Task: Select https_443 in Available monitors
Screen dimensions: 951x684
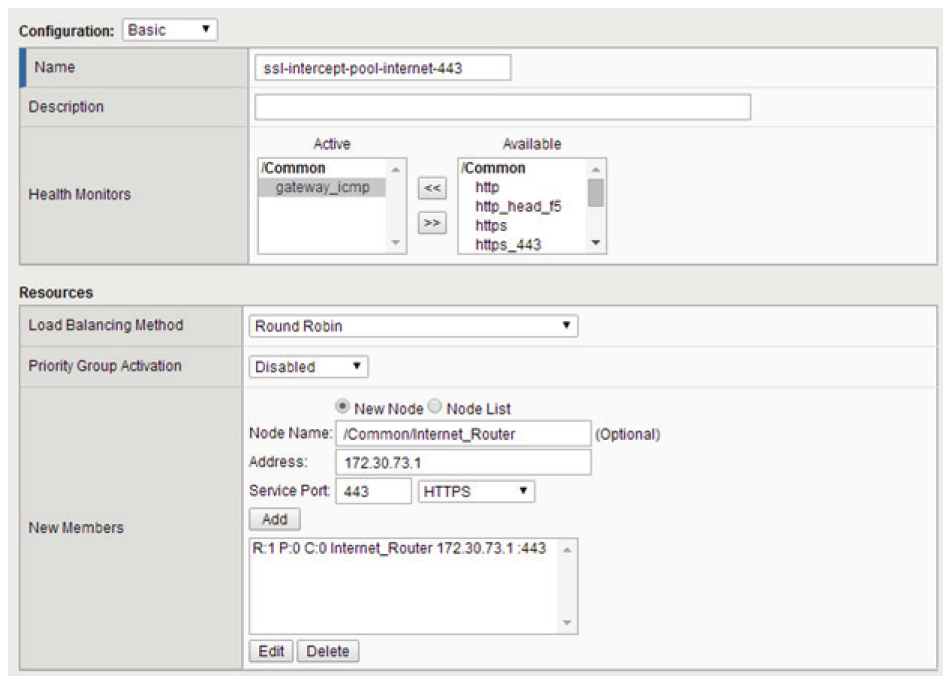Action: coord(508,245)
